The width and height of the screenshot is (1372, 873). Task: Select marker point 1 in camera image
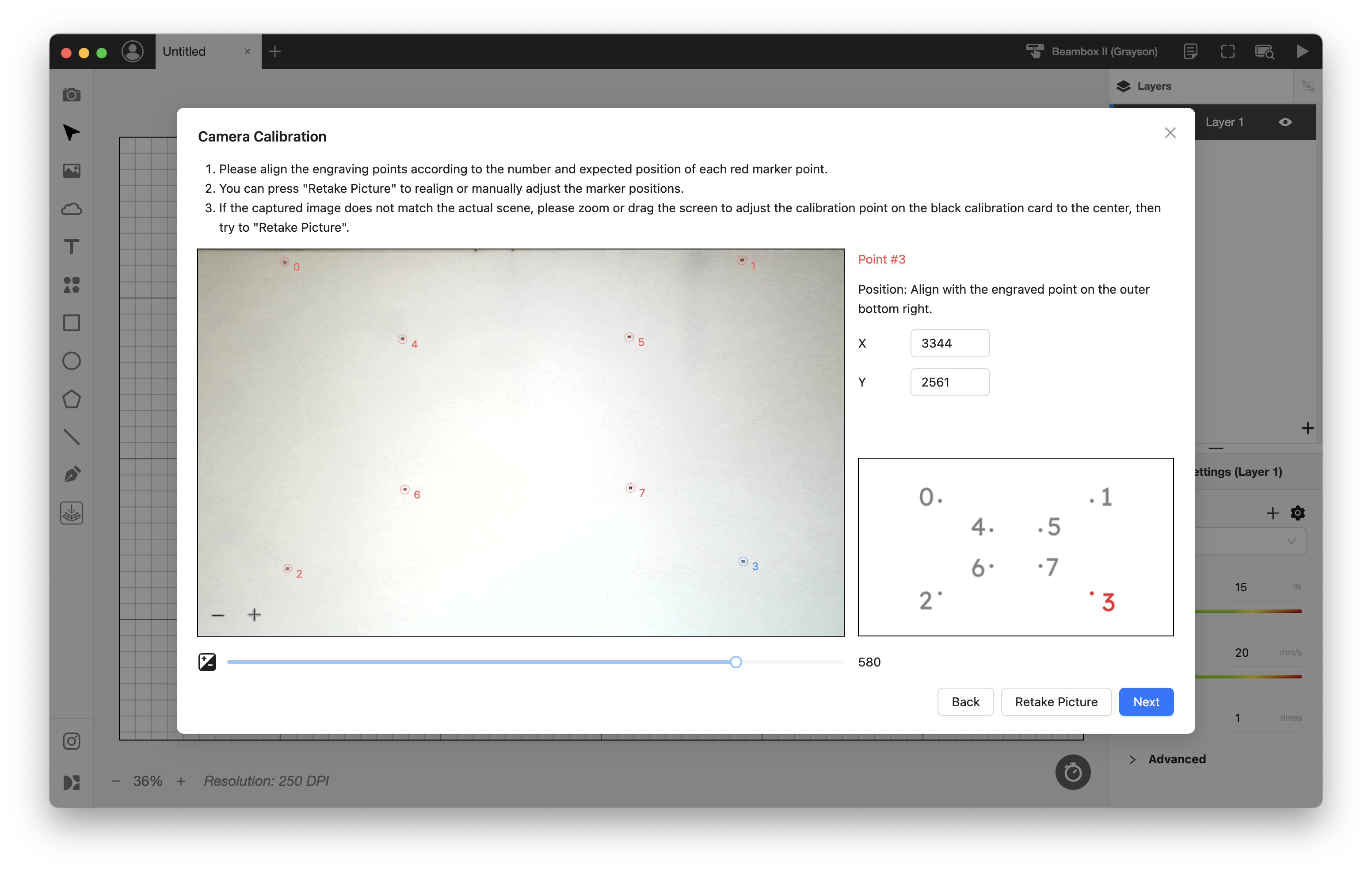point(742,260)
